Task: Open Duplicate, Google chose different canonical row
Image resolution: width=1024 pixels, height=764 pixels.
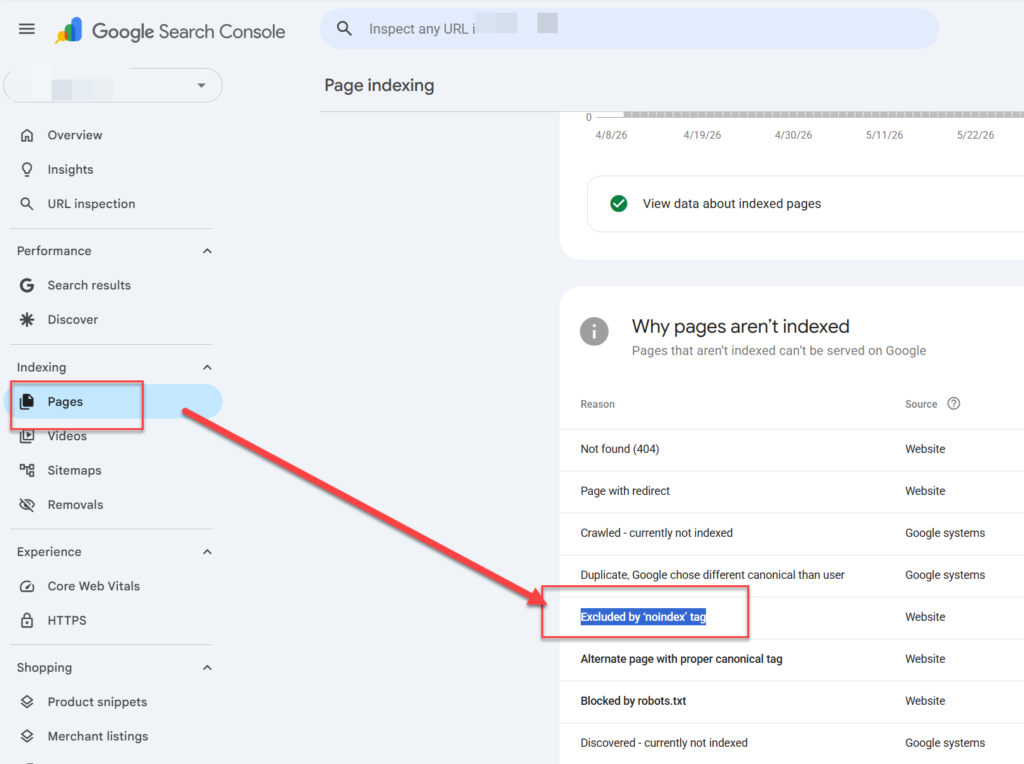Action: coord(792,575)
